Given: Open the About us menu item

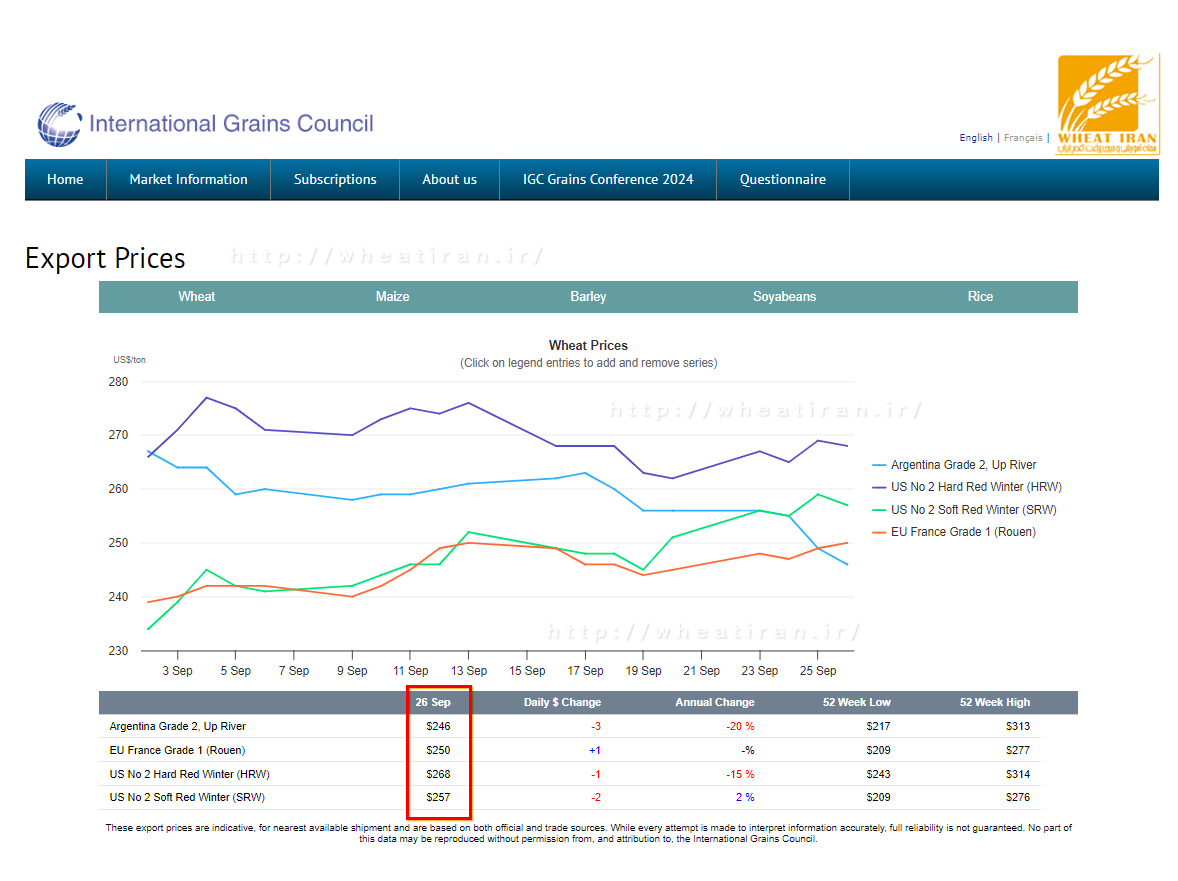Looking at the screenshot, I should tap(449, 180).
